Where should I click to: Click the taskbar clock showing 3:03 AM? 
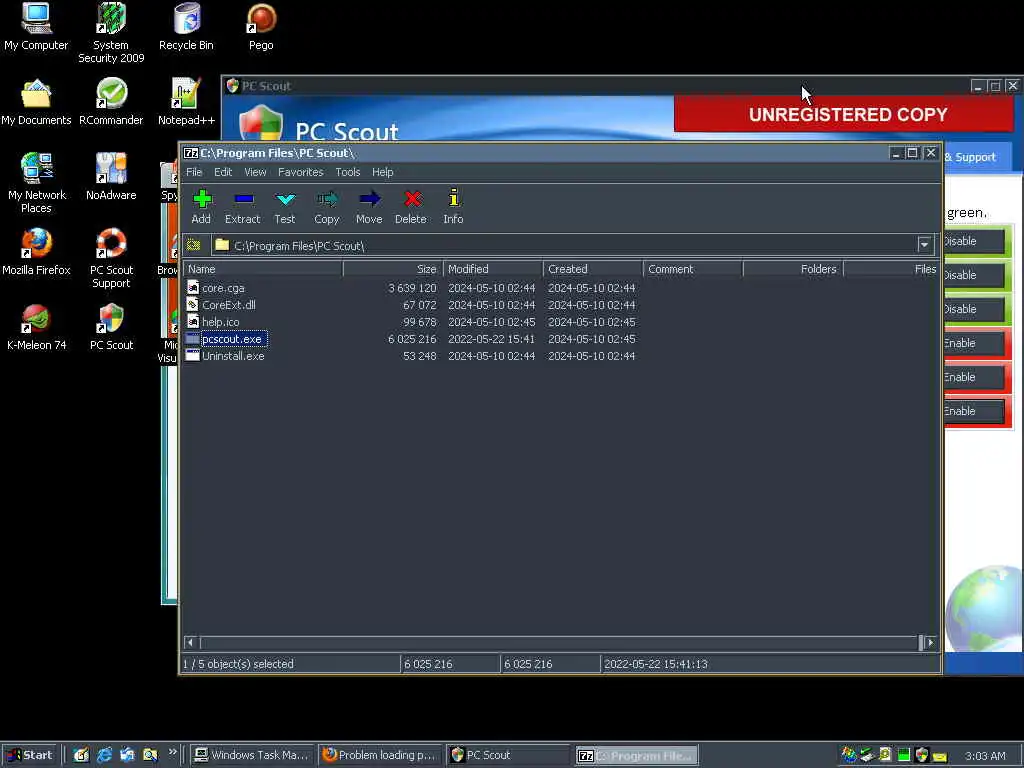(985, 756)
